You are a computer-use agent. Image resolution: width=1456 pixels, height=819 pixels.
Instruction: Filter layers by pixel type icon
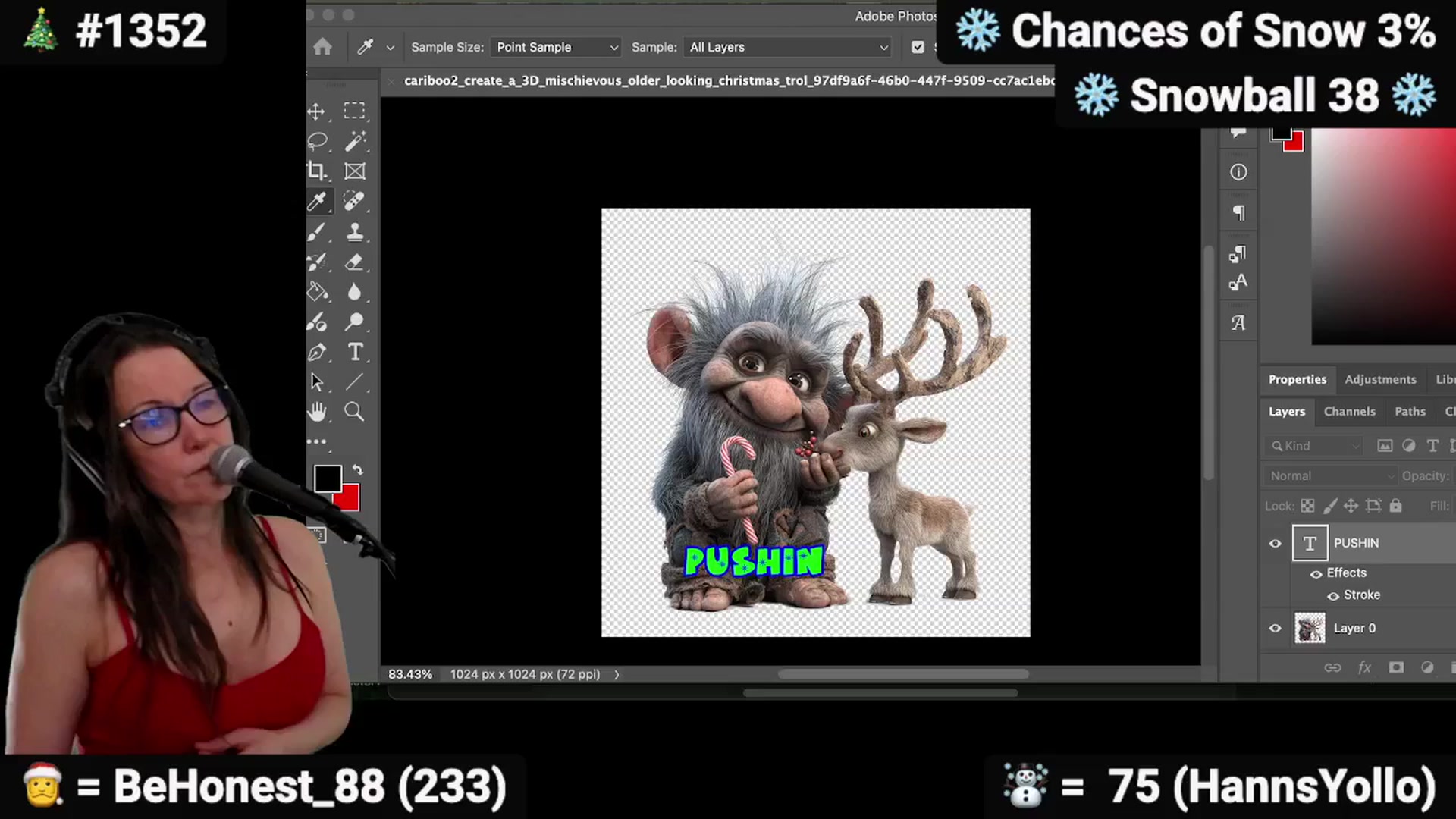coord(1385,446)
